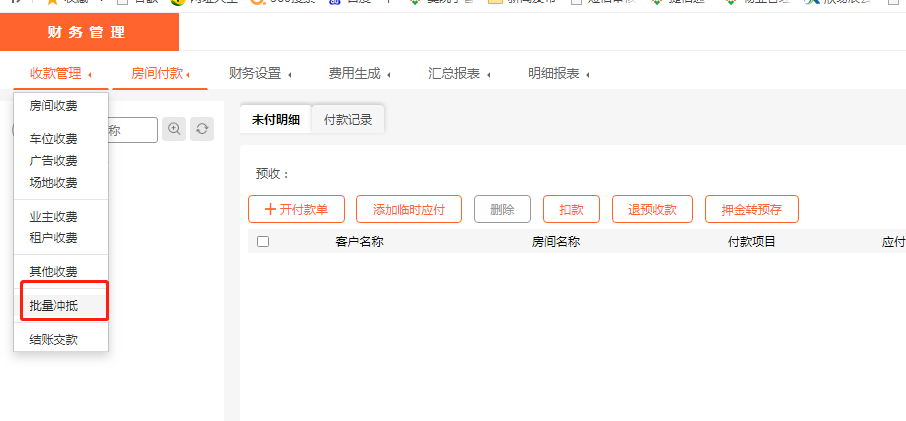Click the zoom search icon beside search box
This screenshot has width=906, height=421.
(174, 129)
